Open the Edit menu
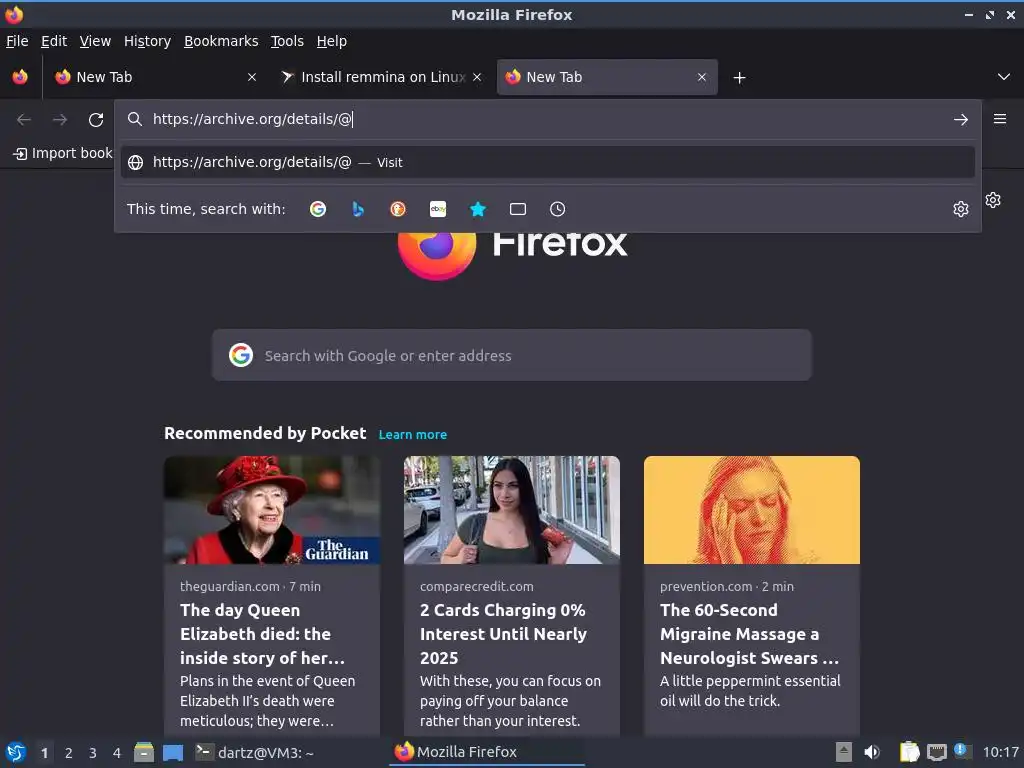Image resolution: width=1024 pixels, height=768 pixels. (54, 41)
